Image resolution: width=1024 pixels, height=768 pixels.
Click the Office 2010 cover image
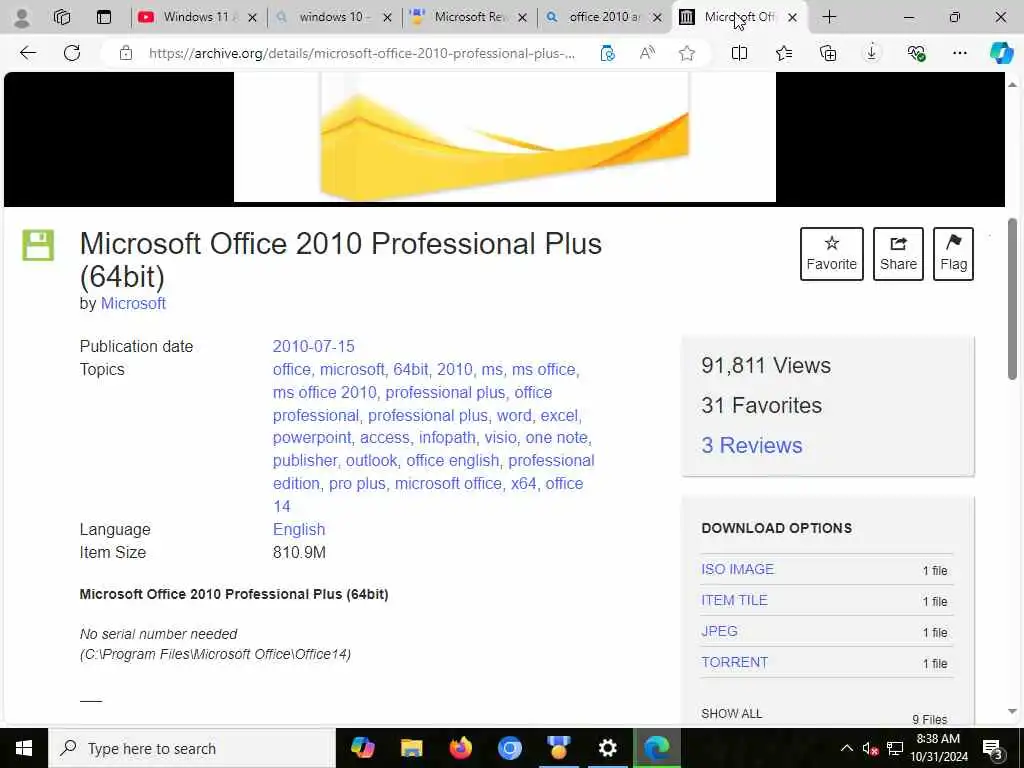tap(504, 136)
